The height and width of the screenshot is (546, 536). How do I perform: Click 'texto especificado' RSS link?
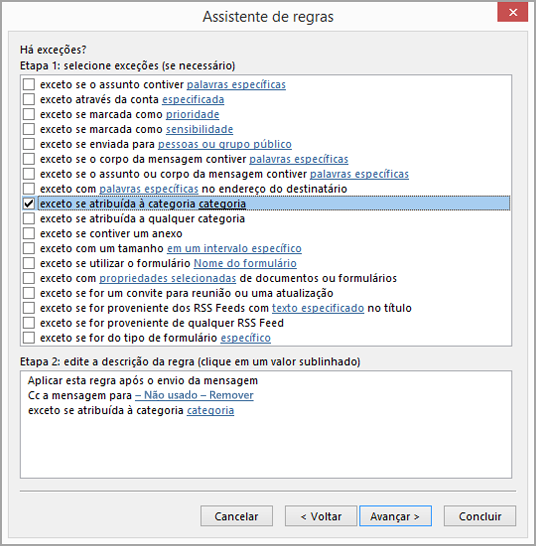pos(318,309)
